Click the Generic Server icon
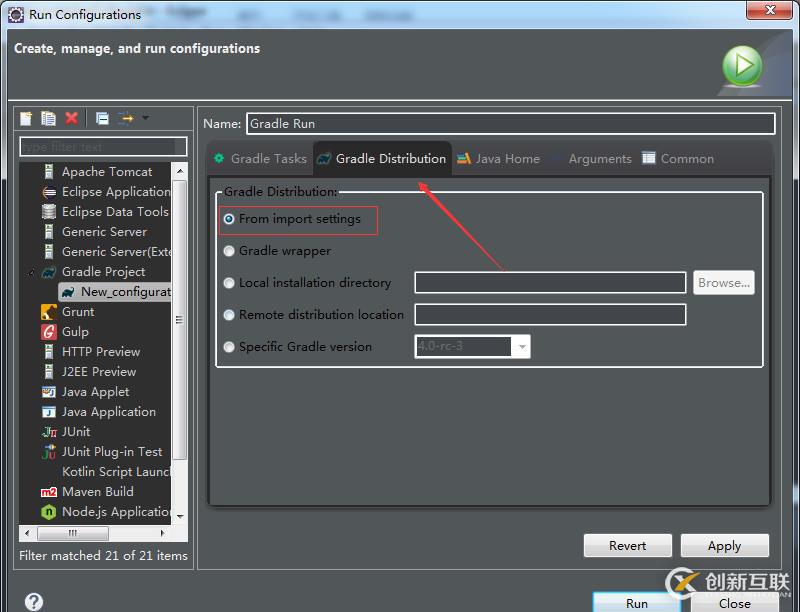Image resolution: width=800 pixels, height=612 pixels. click(x=48, y=232)
